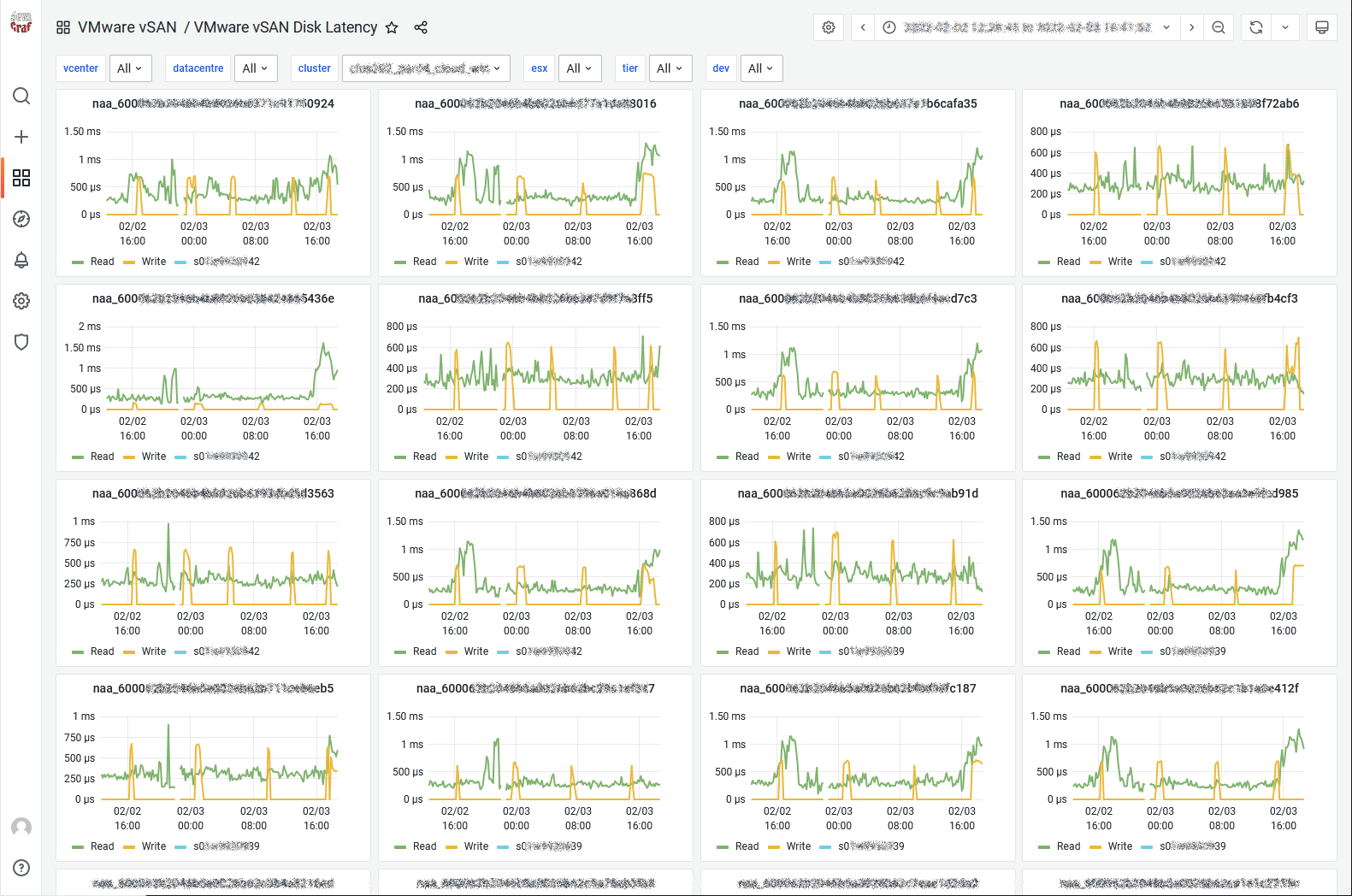Open the refresh interval dropdown arrow

[x=1285, y=27]
